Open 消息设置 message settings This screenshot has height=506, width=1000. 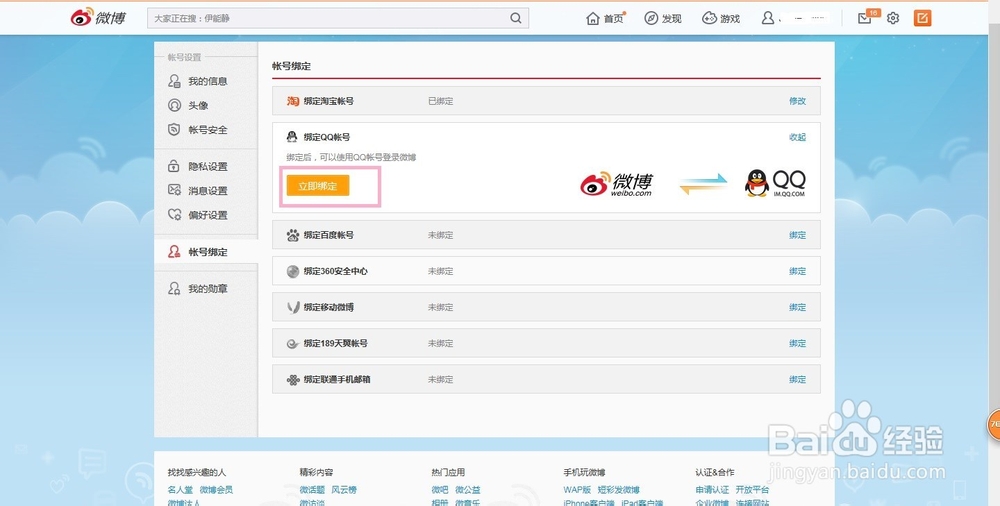207,191
